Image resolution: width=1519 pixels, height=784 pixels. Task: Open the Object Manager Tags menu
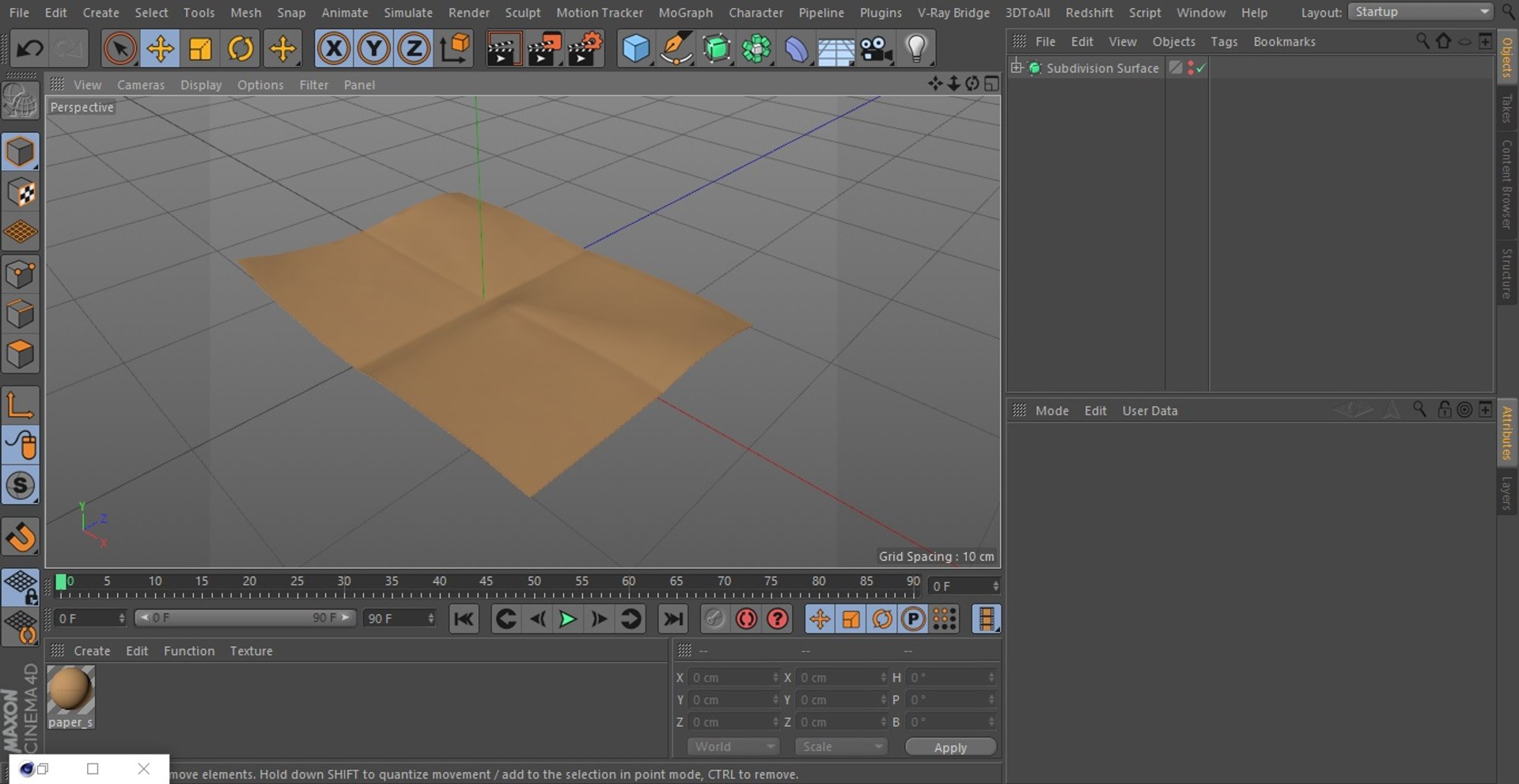click(1224, 41)
